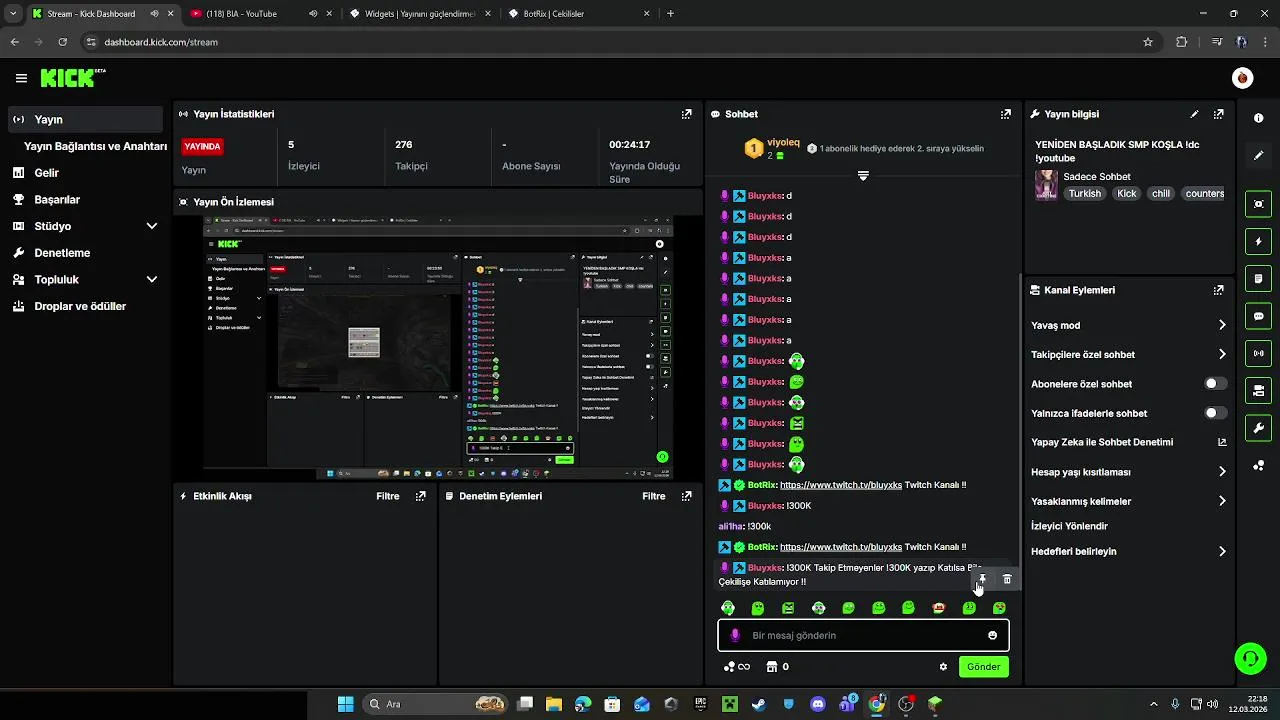The image size is (1280, 720).
Task: Delete the hovered Bluyxks chat message
Action: (1007, 578)
